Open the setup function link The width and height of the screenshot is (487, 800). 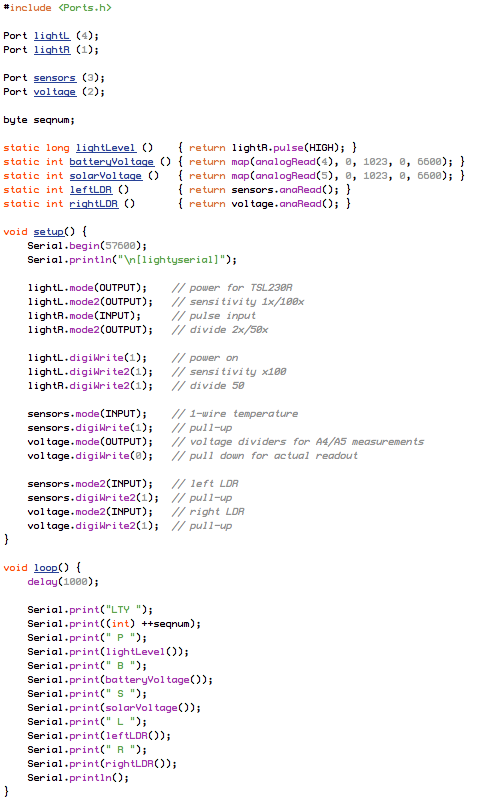click(x=49, y=232)
